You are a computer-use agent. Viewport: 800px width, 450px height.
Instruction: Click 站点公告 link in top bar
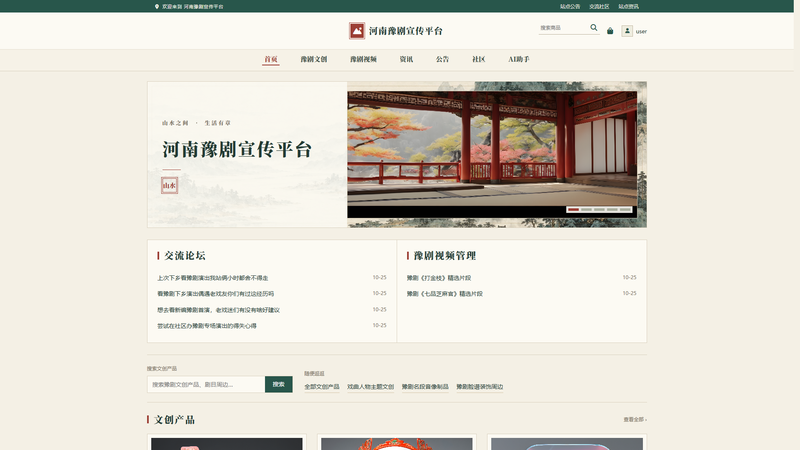click(570, 7)
